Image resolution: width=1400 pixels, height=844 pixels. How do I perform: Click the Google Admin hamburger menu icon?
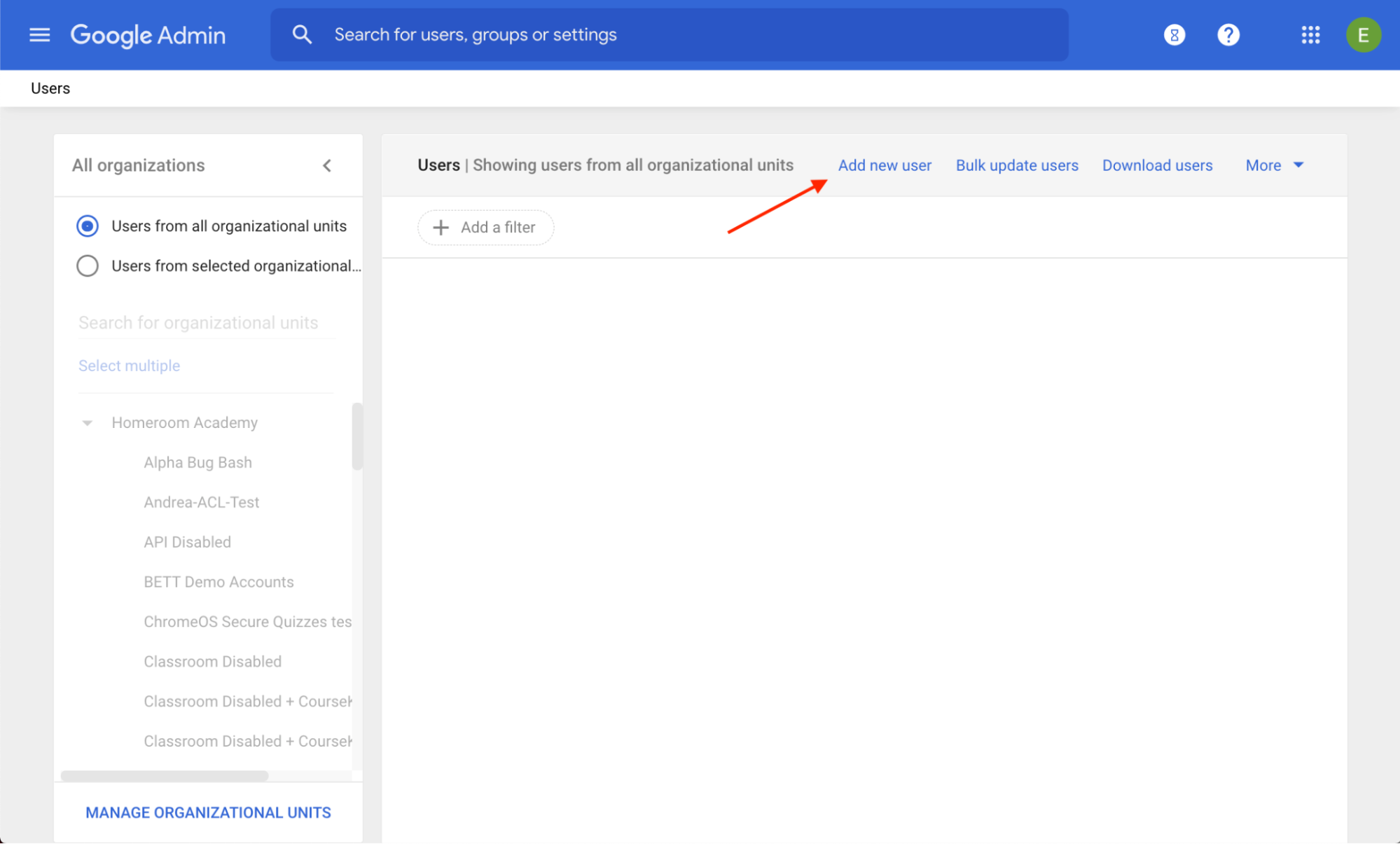[x=40, y=35]
